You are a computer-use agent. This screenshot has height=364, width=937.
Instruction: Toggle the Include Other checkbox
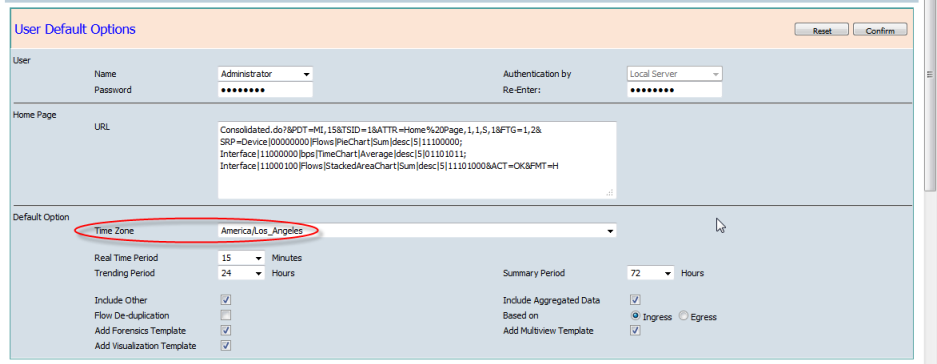click(x=226, y=300)
